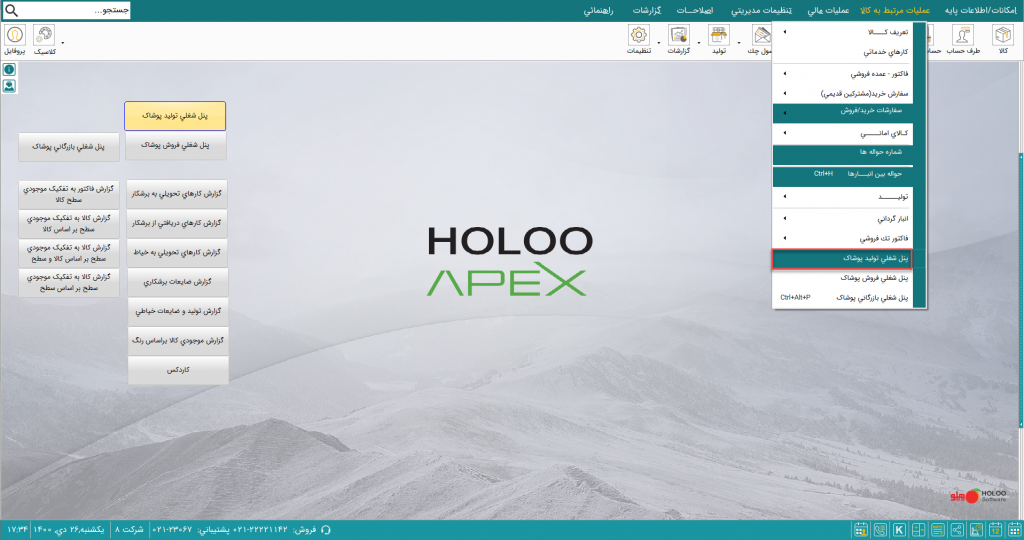
Task: Click the user contact icon below info icon
Action: (x=9, y=86)
